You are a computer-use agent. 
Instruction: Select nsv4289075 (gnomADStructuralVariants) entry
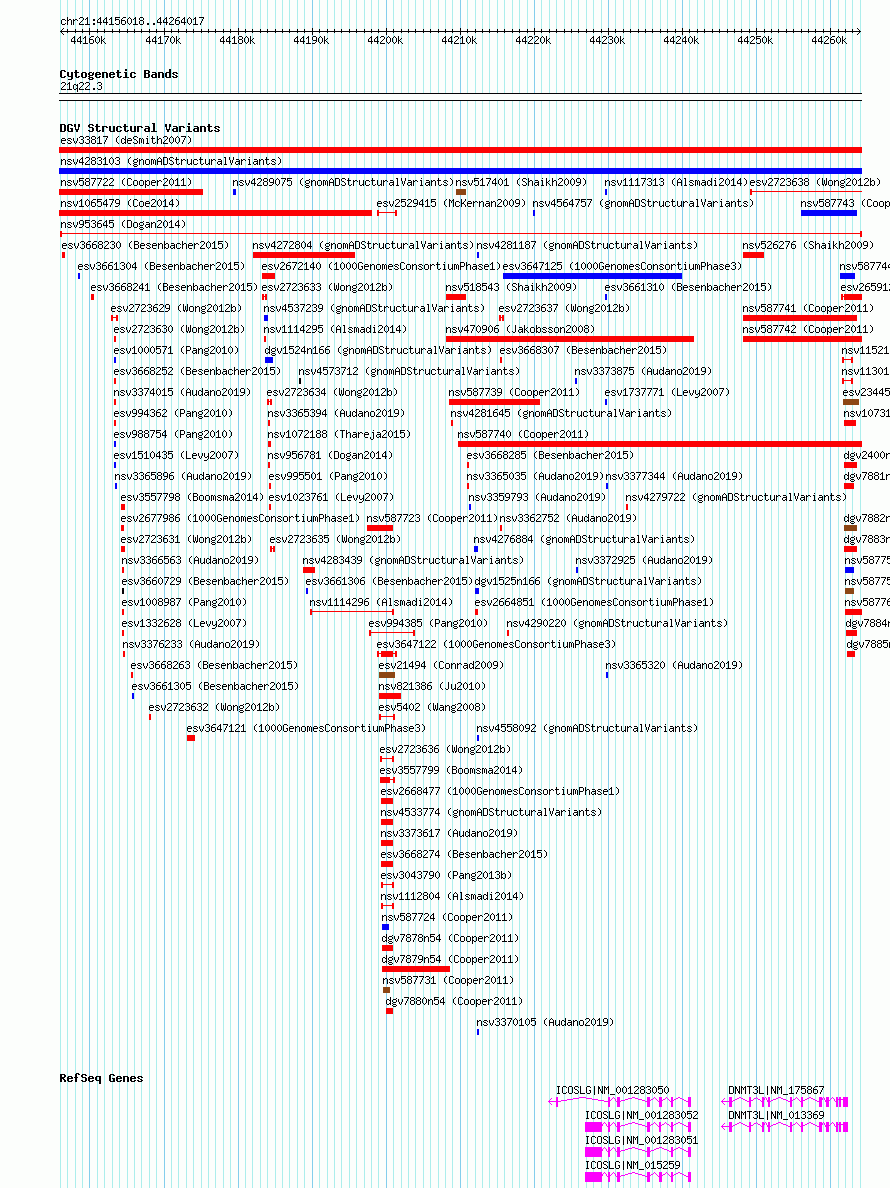point(343,183)
